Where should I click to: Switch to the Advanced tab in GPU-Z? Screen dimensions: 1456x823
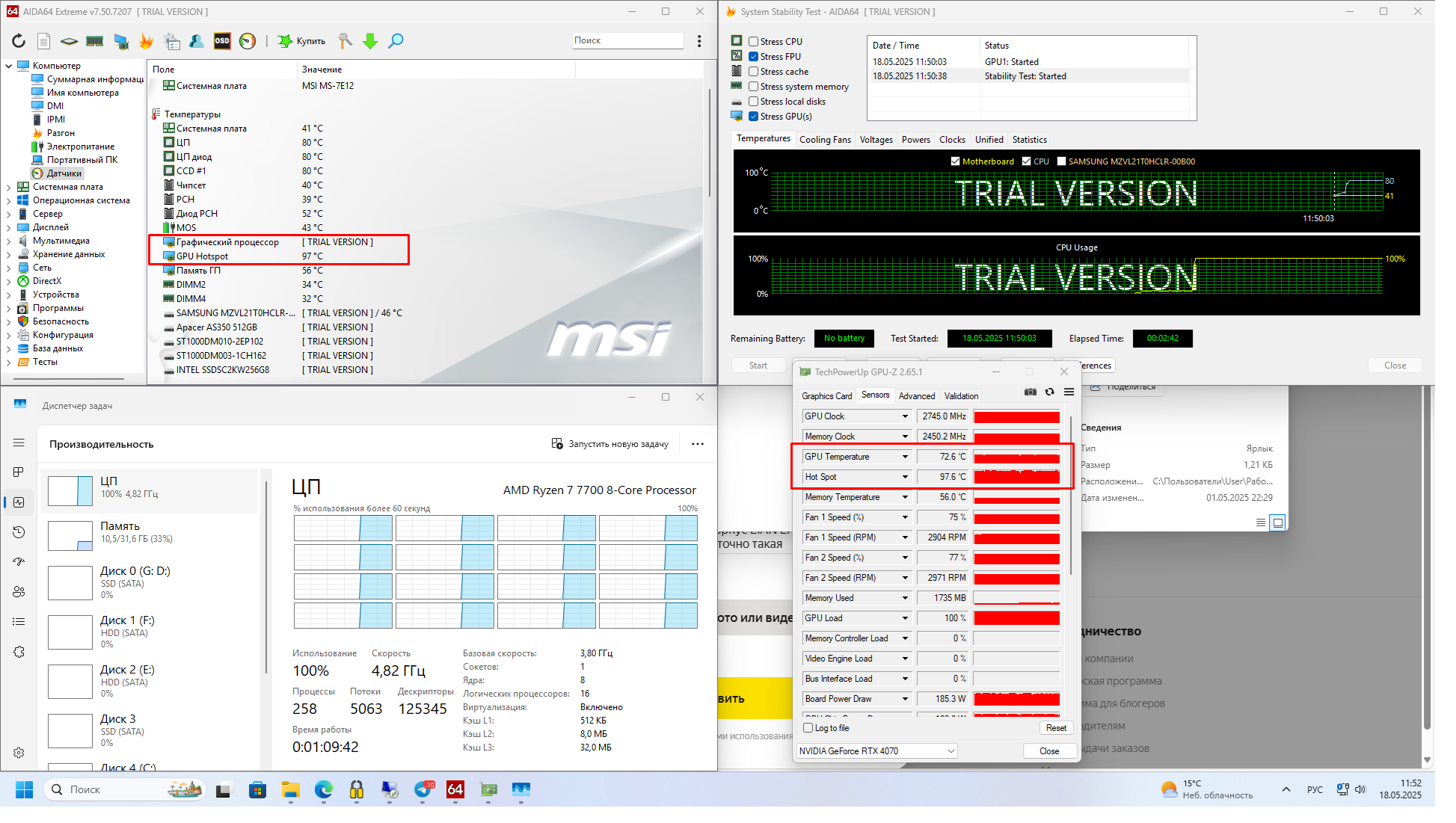[x=917, y=396]
